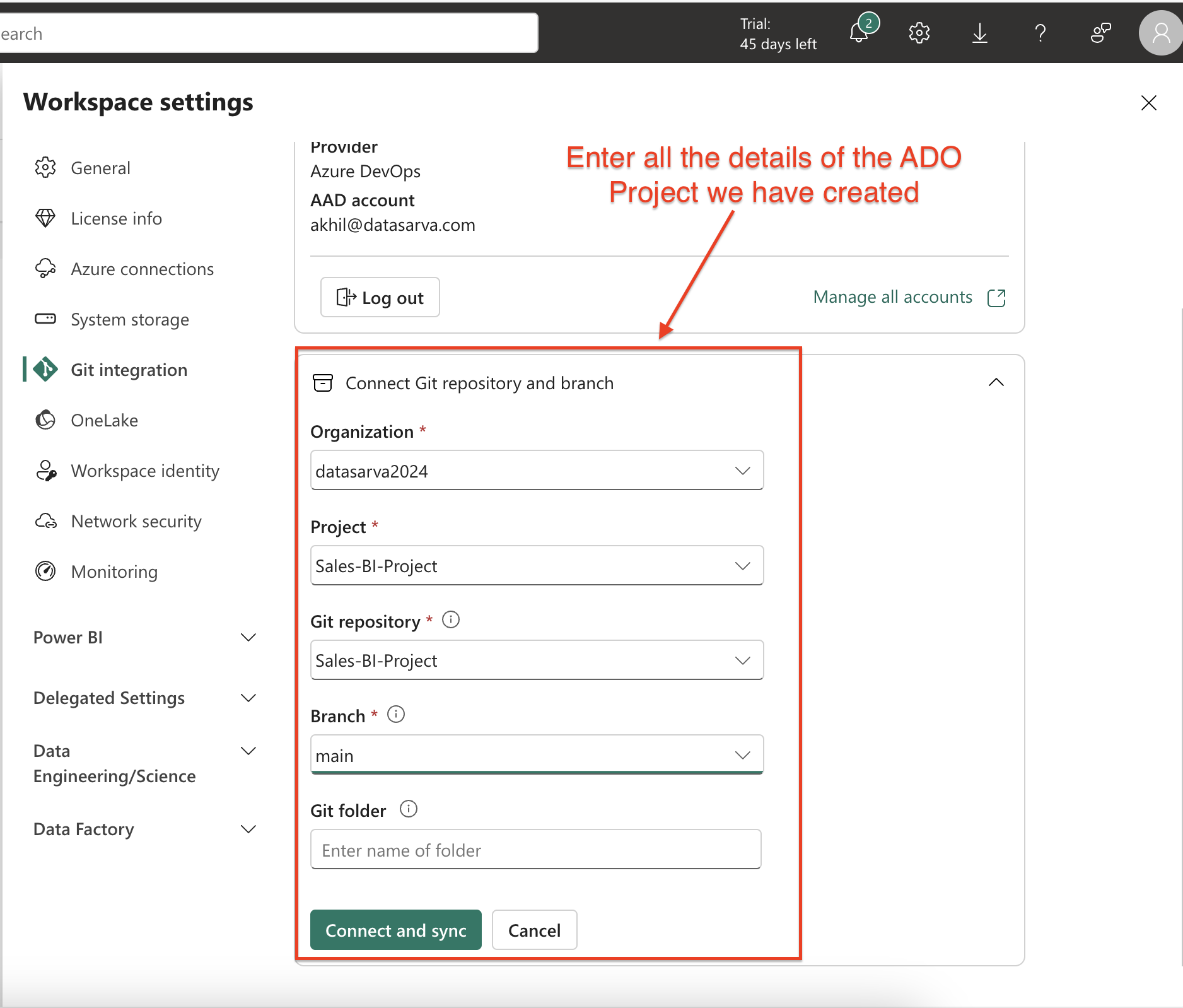This screenshot has height=1008, width=1183.
Task: Open General settings
Action: click(x=101, y=168)
